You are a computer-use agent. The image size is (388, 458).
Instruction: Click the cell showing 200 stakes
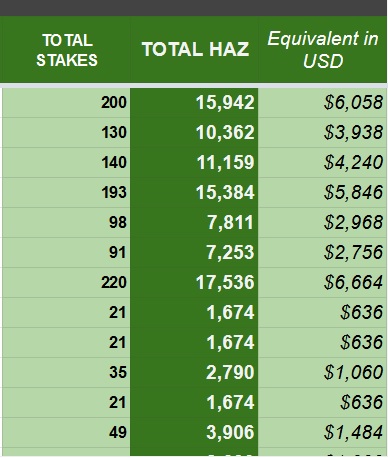(x=66, y=102)
